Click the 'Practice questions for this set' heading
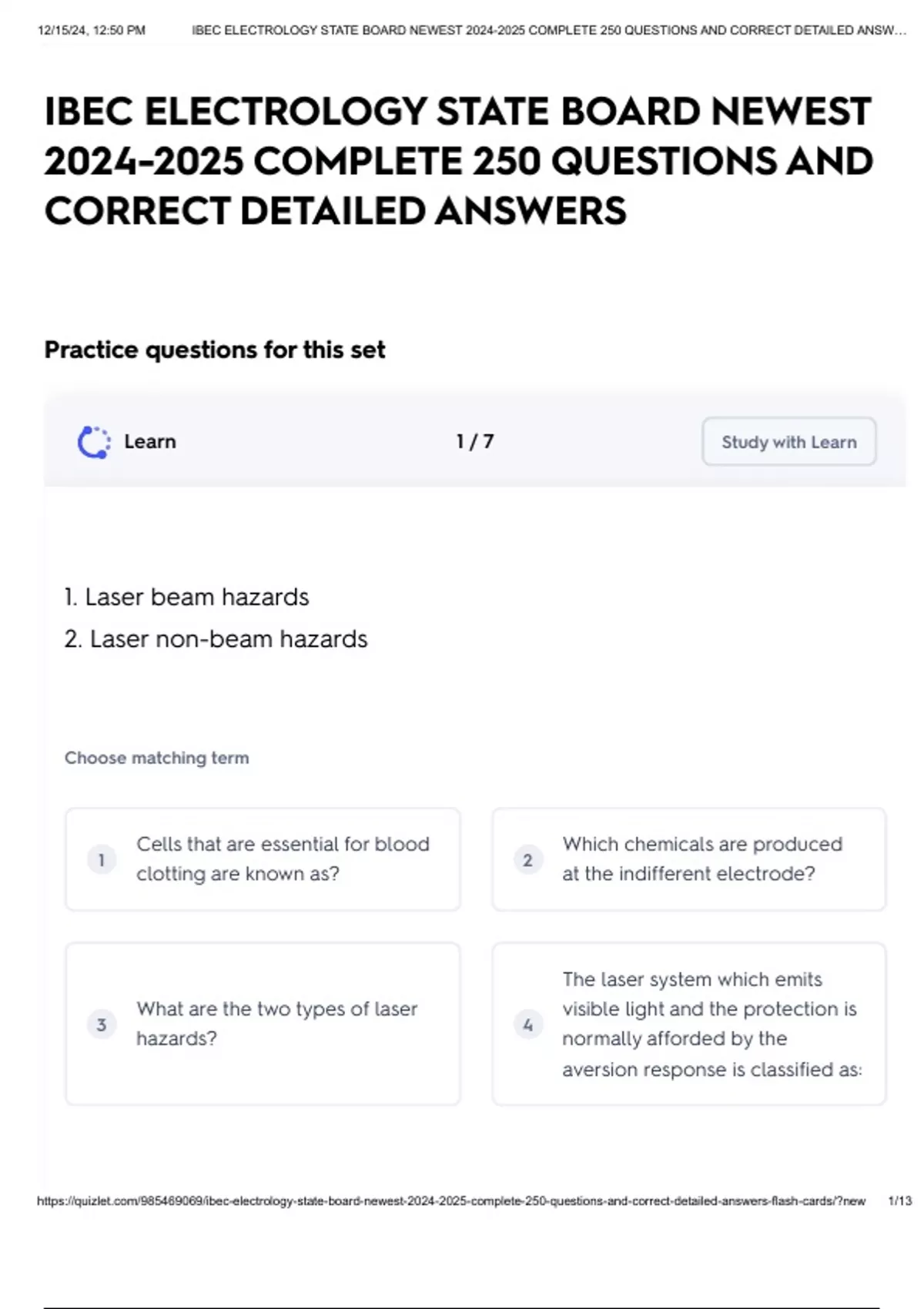This screenshot has width=924, height=1309. point(215,350)
